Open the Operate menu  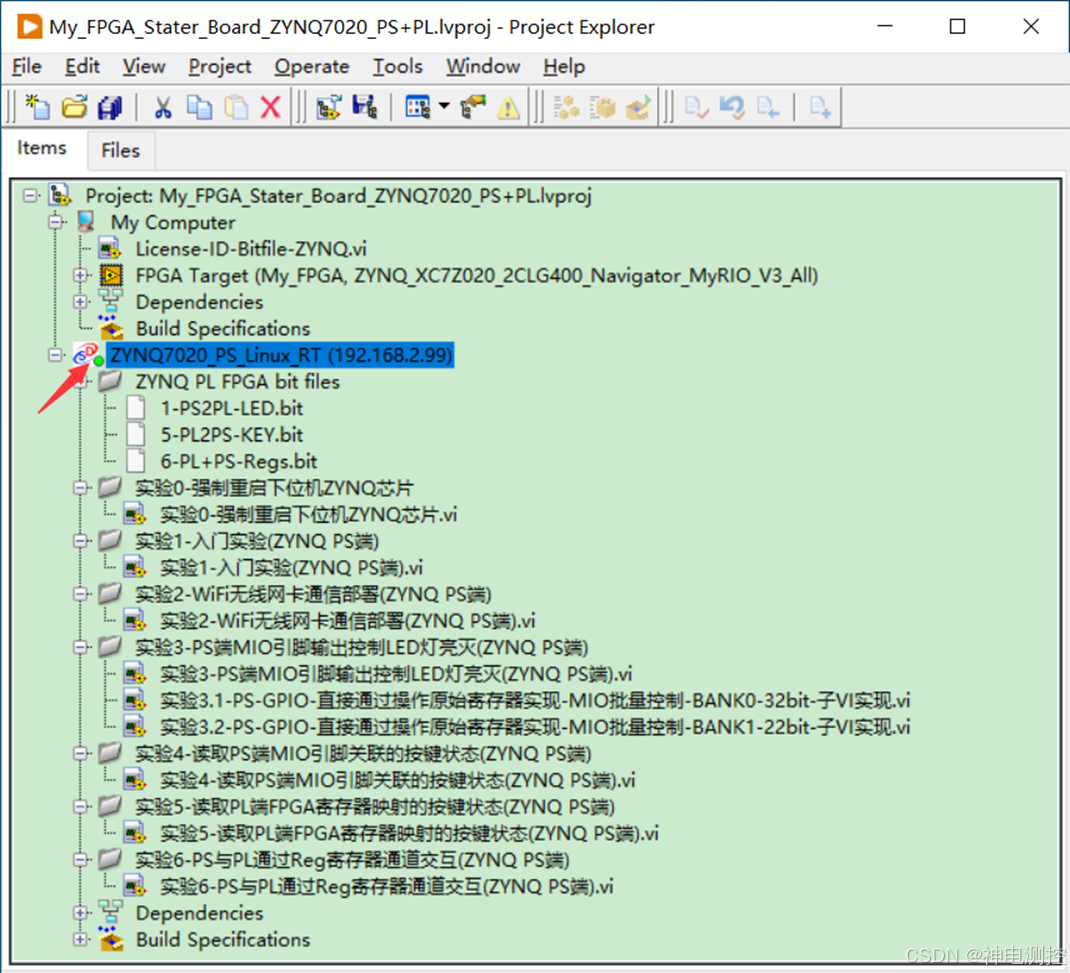point(312,66)
